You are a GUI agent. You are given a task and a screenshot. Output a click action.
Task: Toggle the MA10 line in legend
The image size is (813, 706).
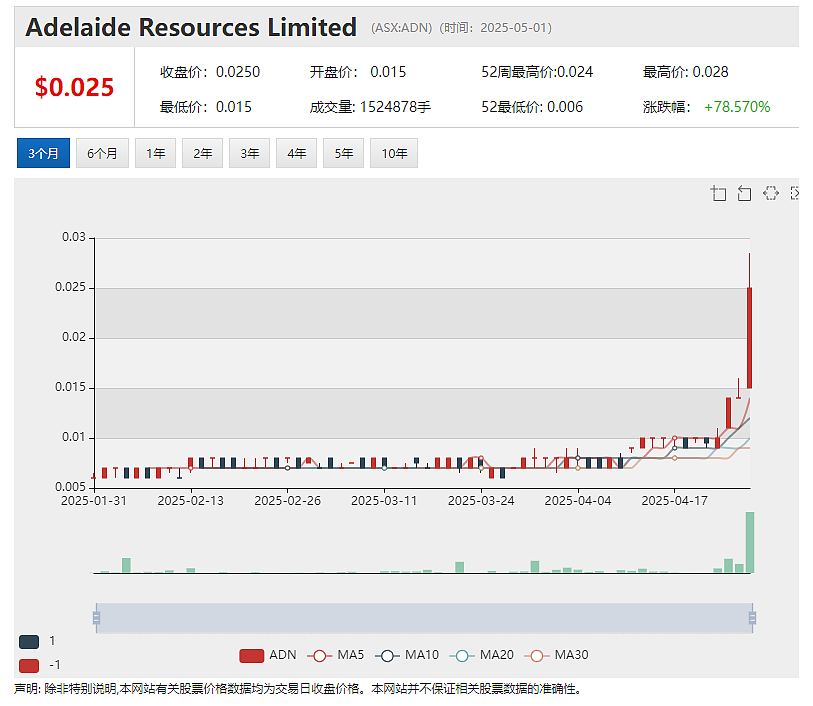[x=406, y=655]
